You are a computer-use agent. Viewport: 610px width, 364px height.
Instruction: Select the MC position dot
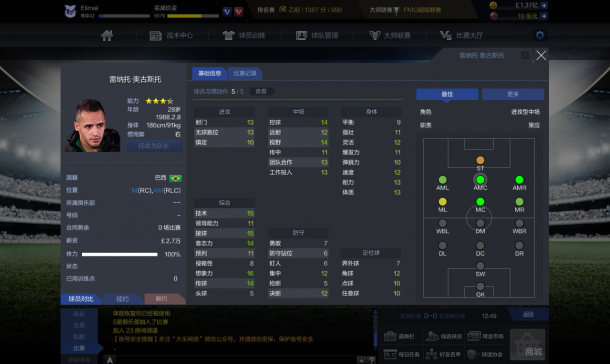pos(480,201)
